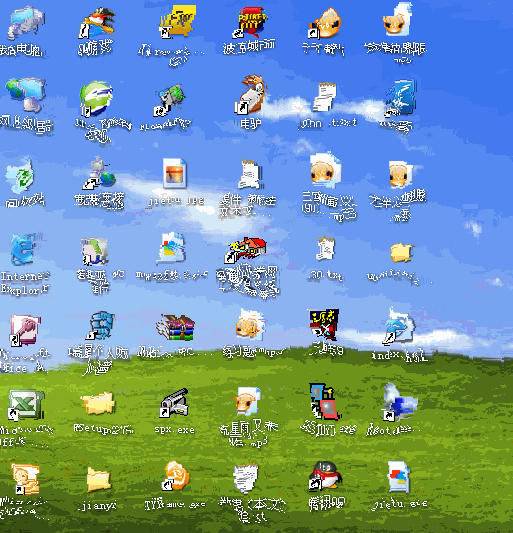This screenshot has height=533, width=513.
Task: Select the green globe browser shortcut
Action: point(97,99)
